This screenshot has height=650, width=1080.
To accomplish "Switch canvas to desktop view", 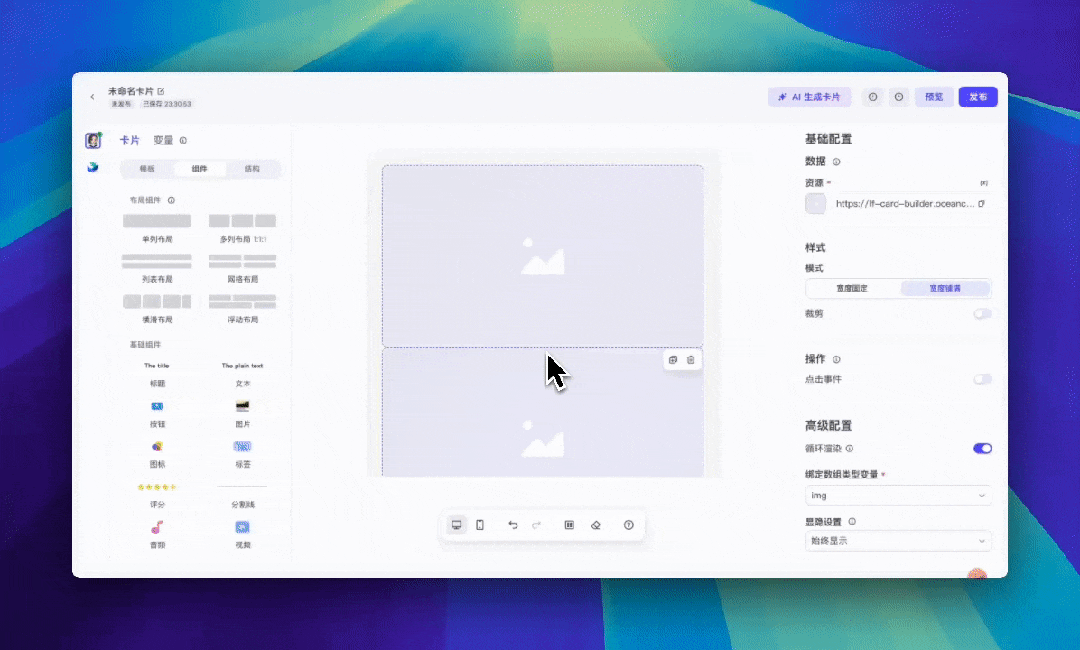I will point(457,525).
